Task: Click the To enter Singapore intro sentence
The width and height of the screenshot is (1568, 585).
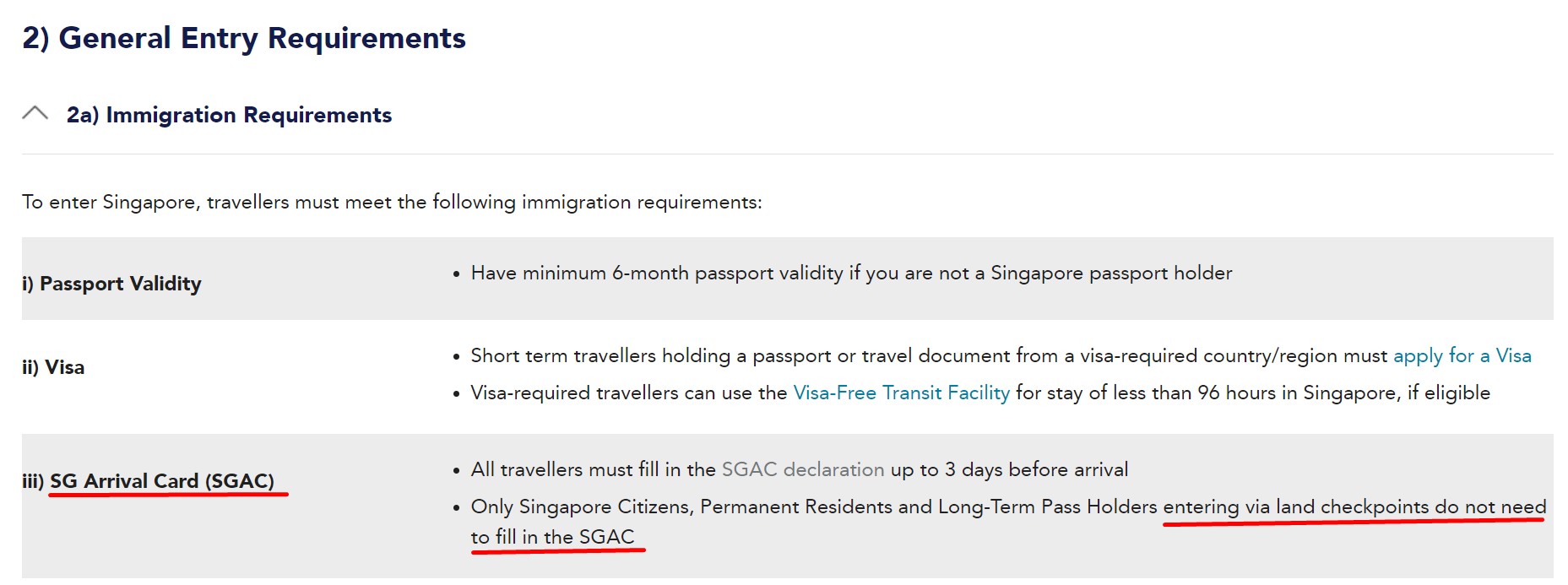Action: pyautogui.click(x=392, y=203)
